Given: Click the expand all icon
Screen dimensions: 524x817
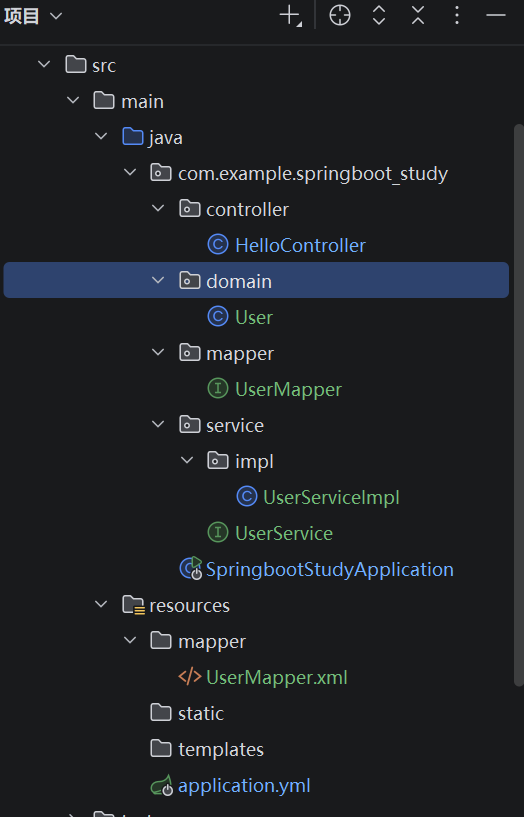Looking at the screenshot, I should 379,16.
